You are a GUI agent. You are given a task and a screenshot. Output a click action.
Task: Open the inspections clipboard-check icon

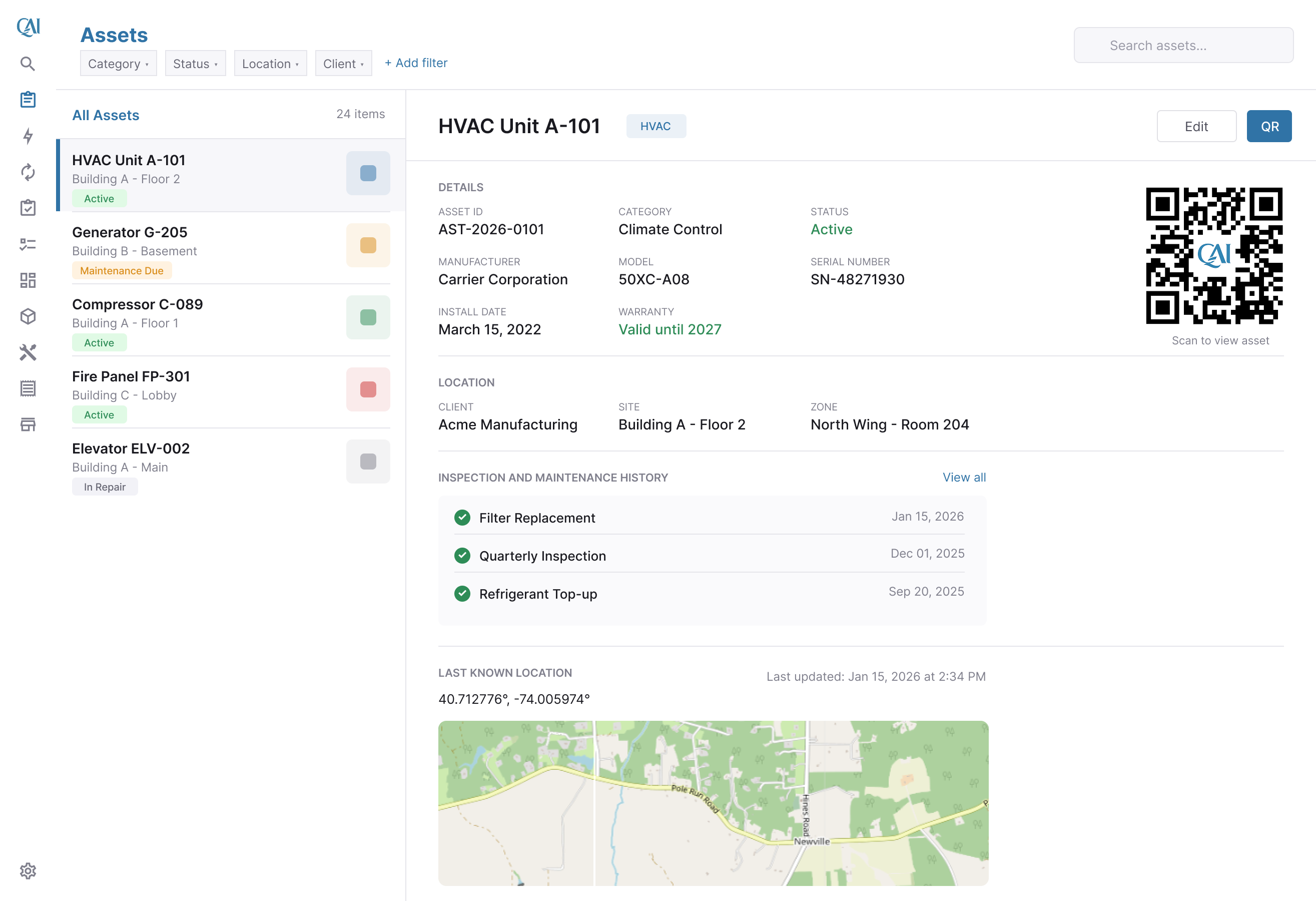[27, 207]
